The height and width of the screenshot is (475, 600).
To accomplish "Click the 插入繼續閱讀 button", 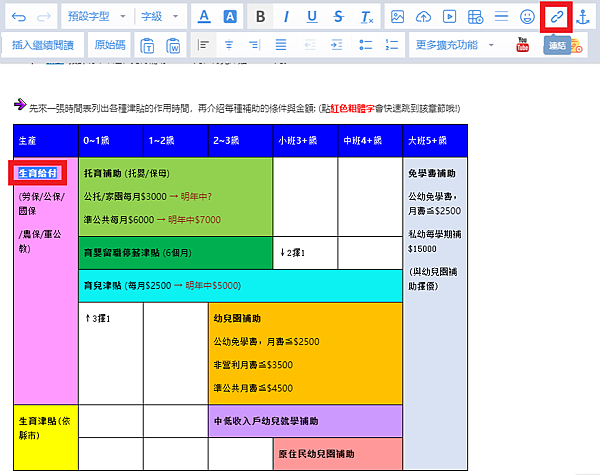I will pyautogui.click(x=43, y=45).
